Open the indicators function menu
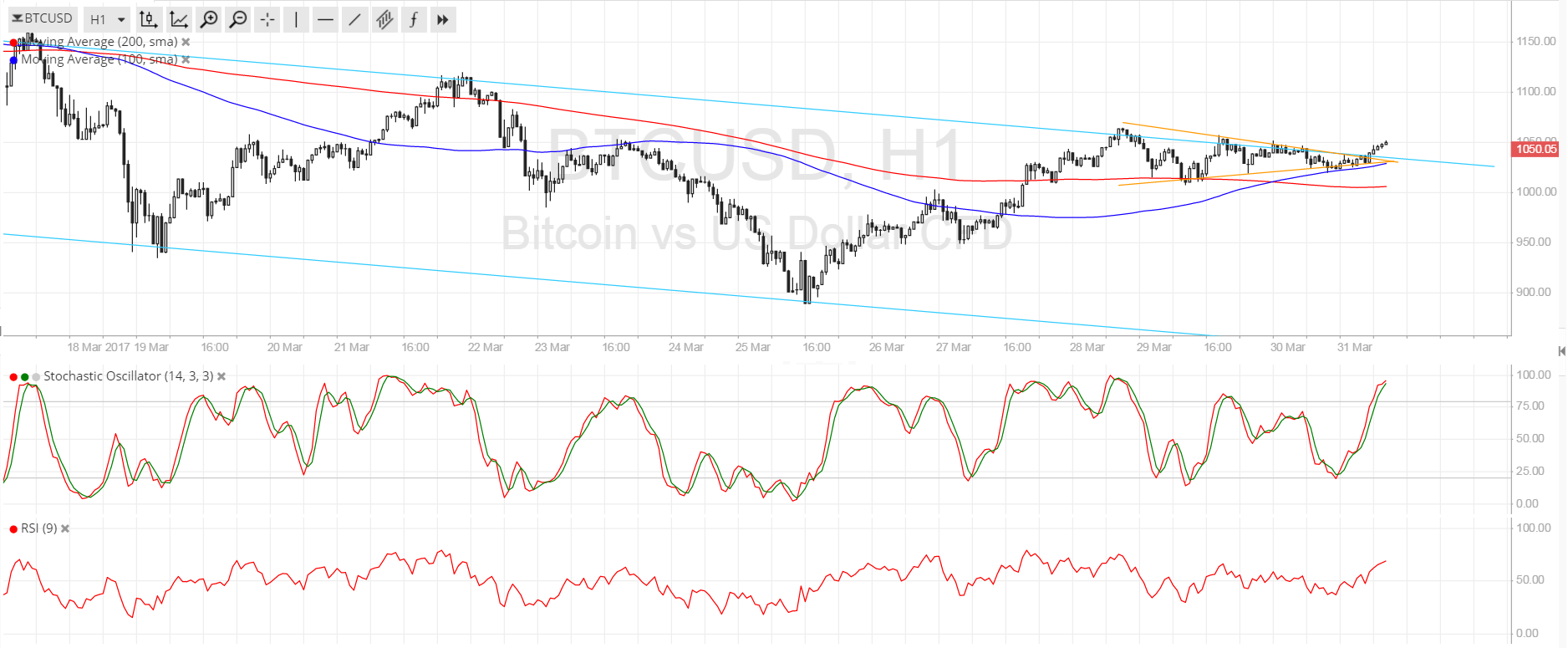The image size is (1568, 648). (x=414, y=19)
